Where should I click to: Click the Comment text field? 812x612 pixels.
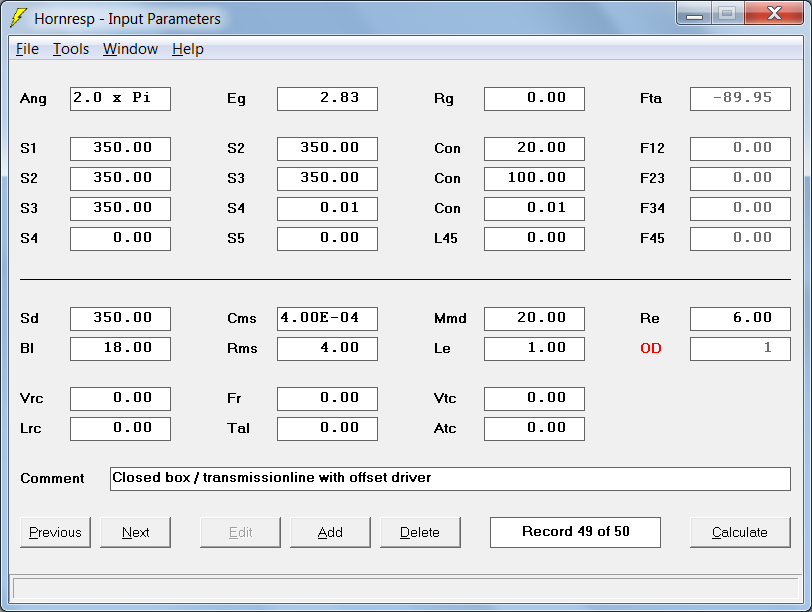tap(450, 479)
